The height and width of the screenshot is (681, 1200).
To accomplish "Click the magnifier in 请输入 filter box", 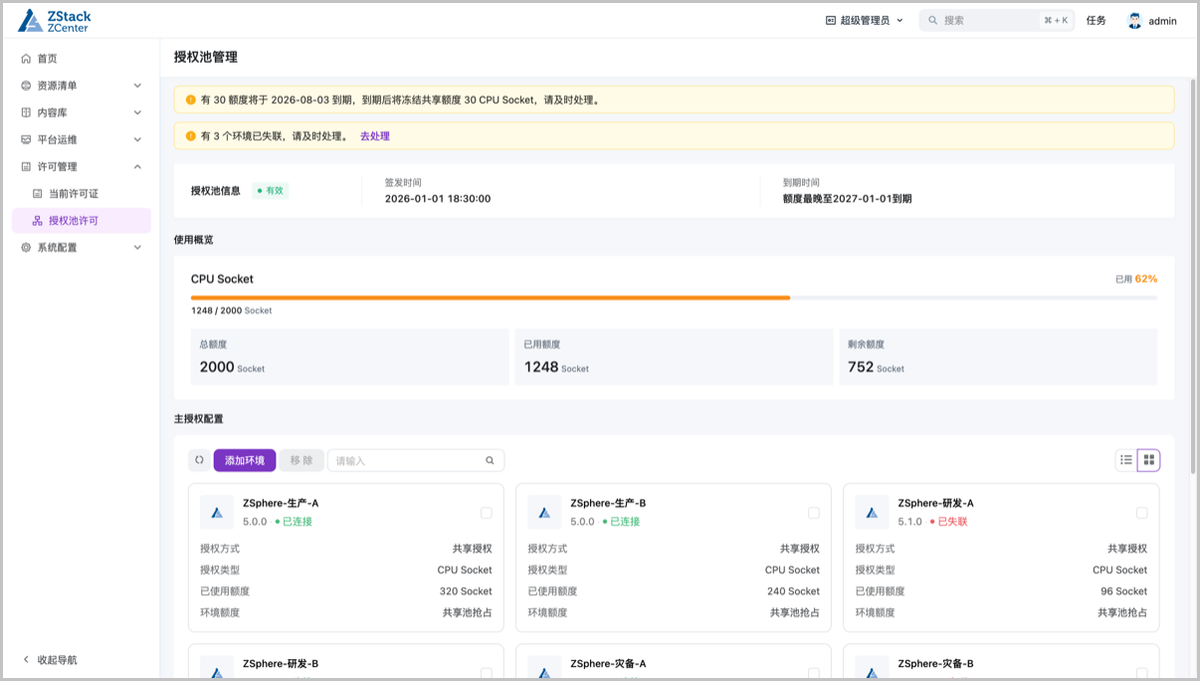I will click(x=490, y=461).
